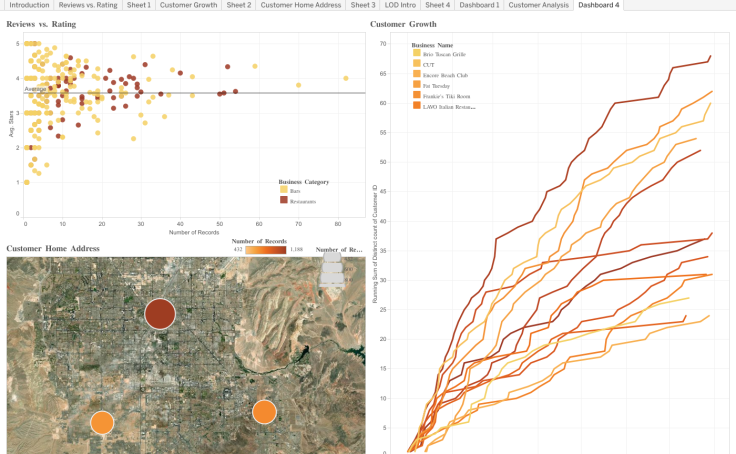The width and height of the screenshot is (736, 454).
Task: Click the large dark red map circle
Action: point(159,314)
